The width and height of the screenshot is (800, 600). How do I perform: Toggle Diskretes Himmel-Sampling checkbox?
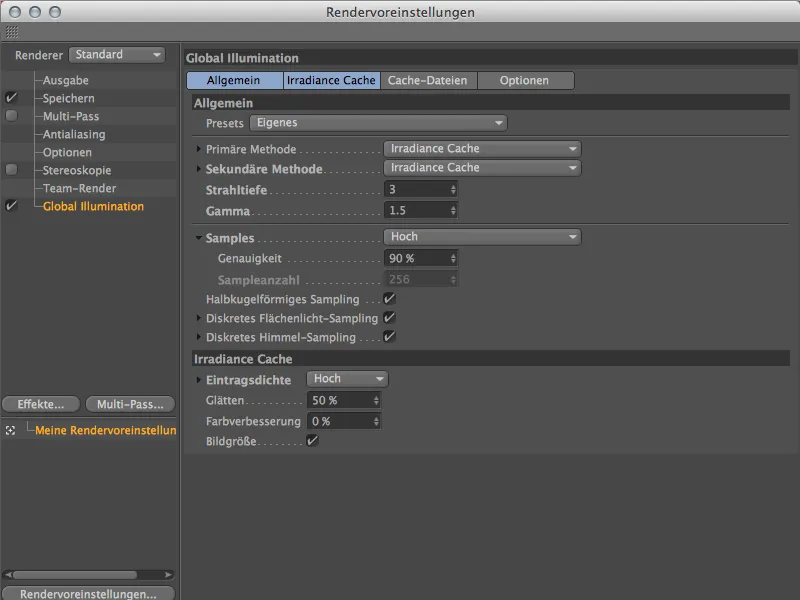click(389, 336)
